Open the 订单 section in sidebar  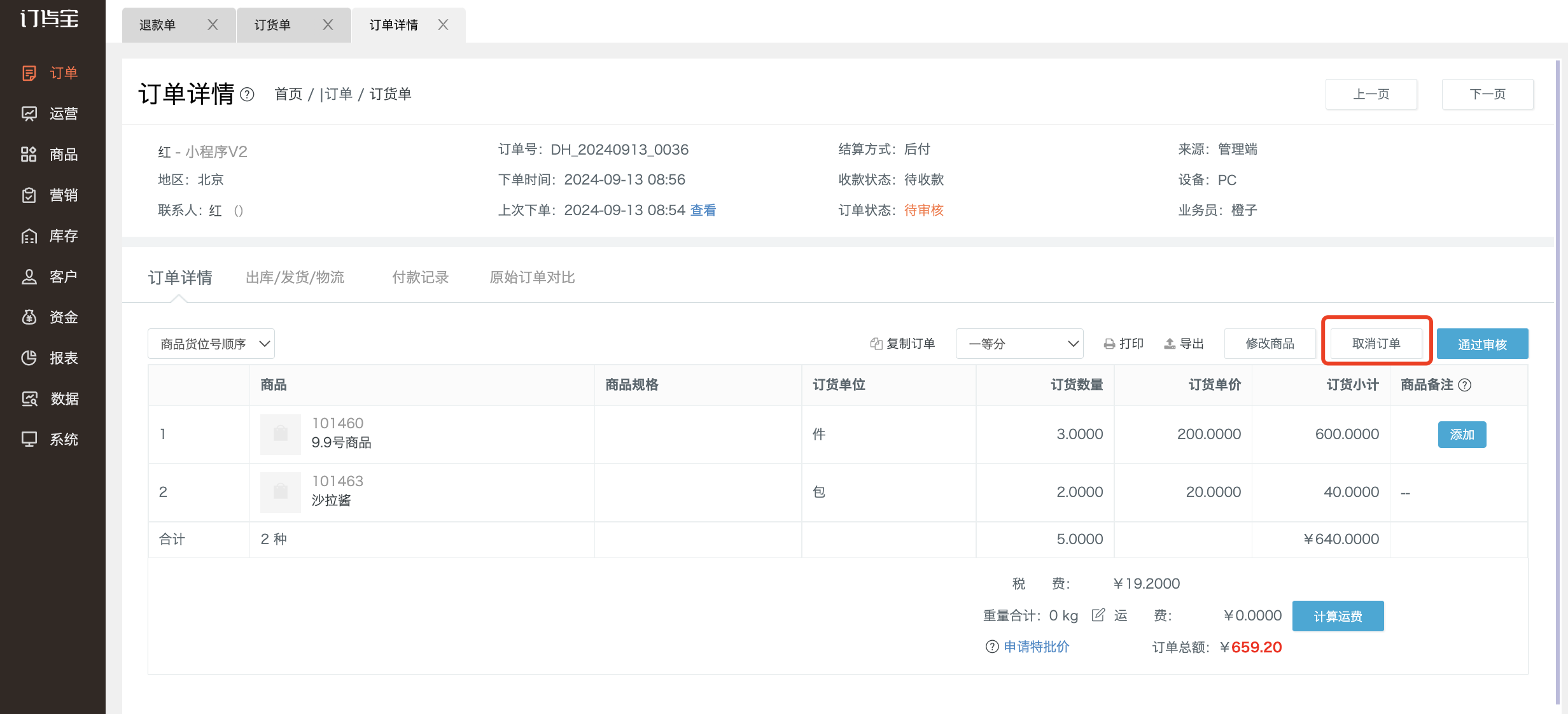tap(51, 73)
